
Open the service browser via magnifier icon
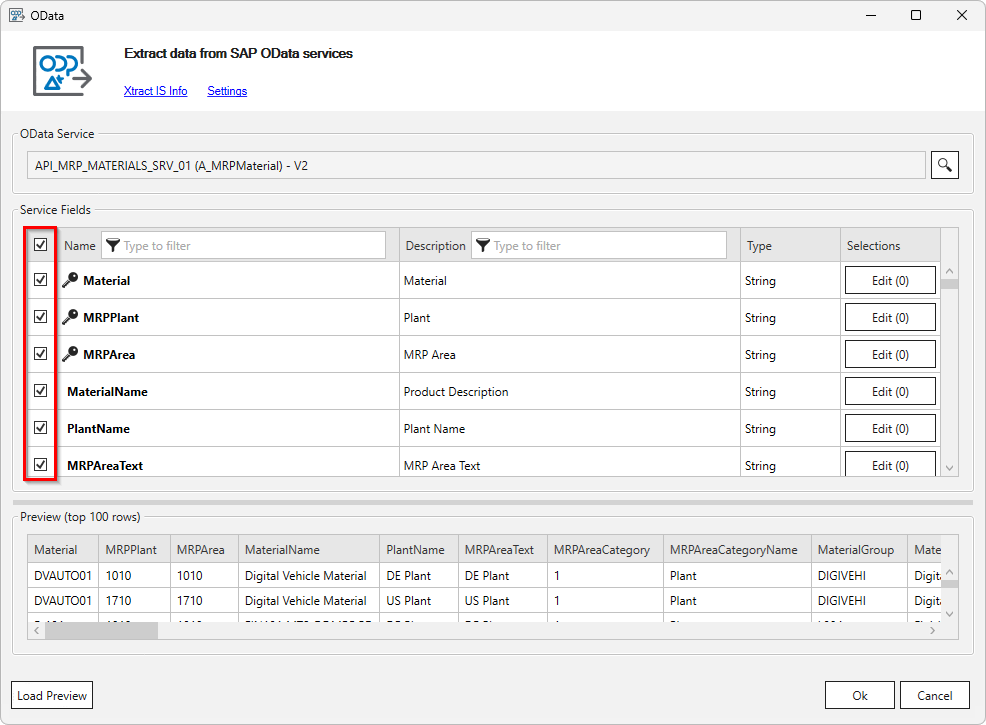(944, 164)
